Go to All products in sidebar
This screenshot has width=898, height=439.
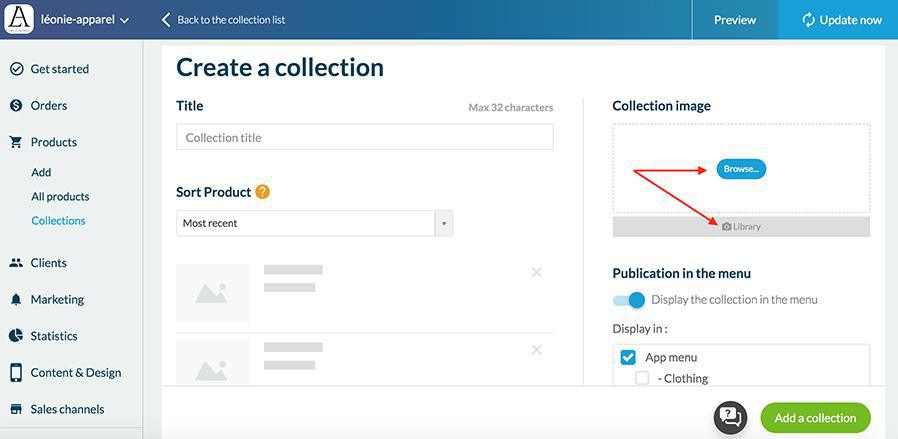point(60,197)
